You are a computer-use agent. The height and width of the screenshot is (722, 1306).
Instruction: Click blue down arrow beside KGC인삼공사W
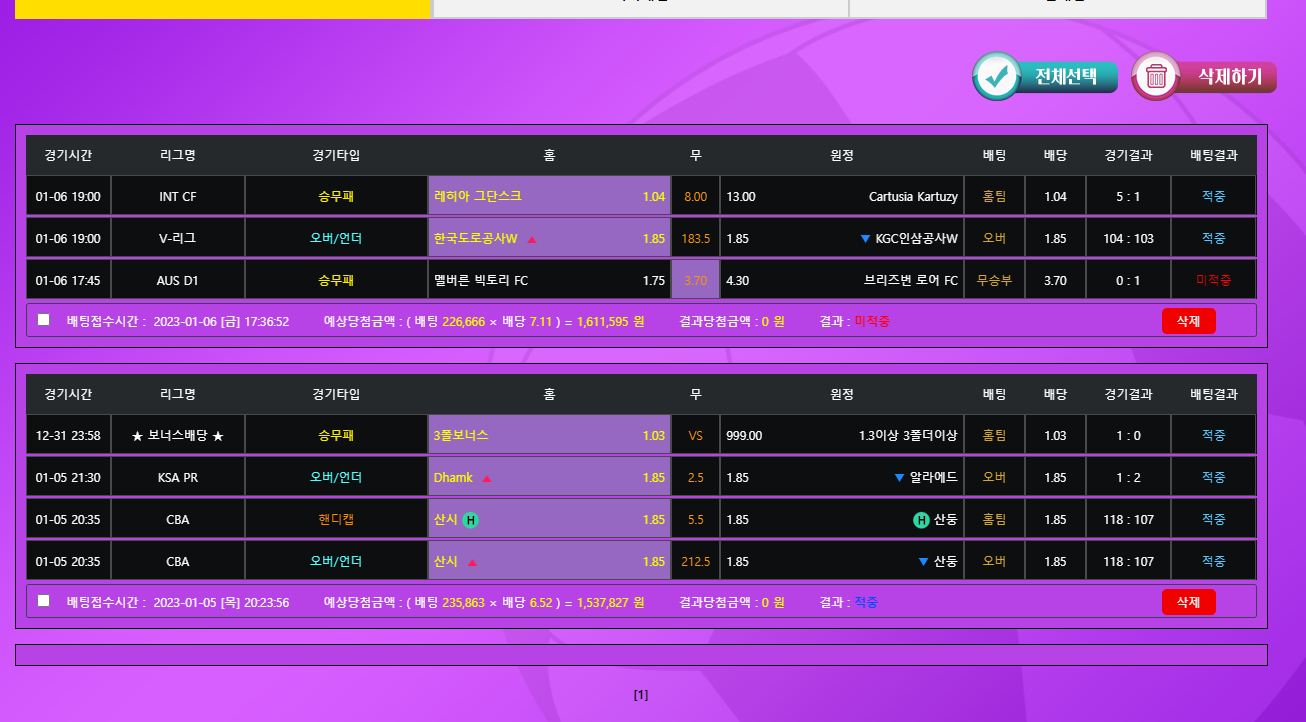[865, 239]
